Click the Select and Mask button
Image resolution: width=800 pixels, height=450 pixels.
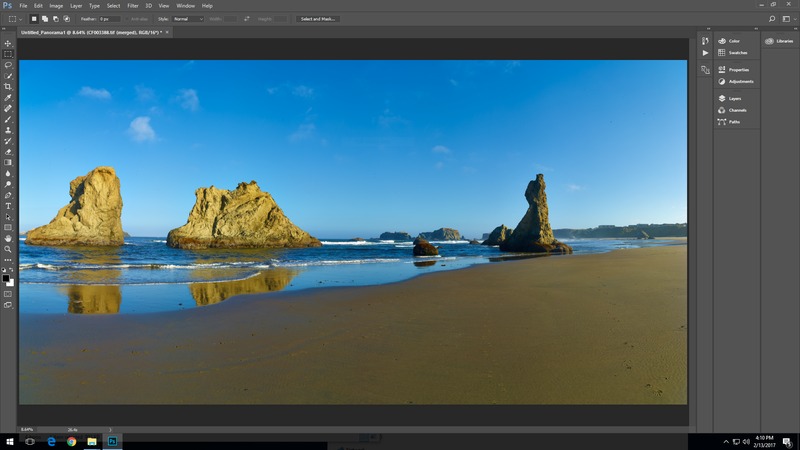[x=317, y=18]
